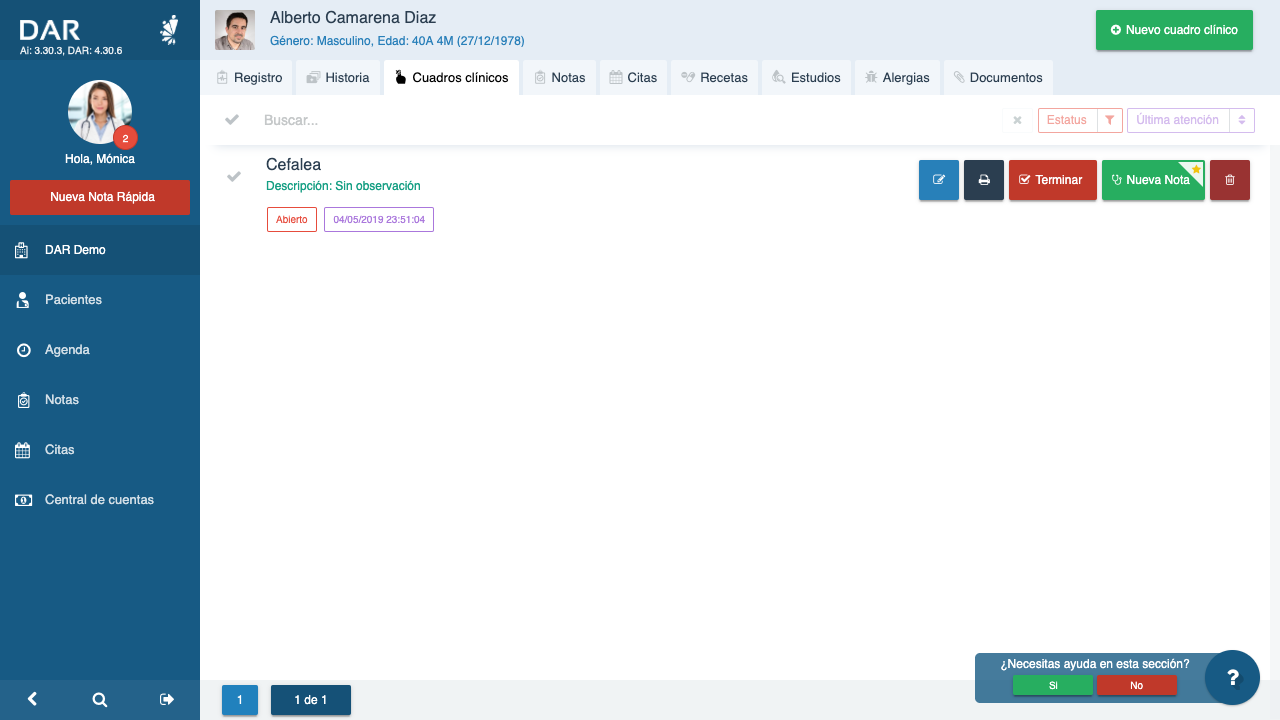Click Nuevo cuadro clínico button
Viewport: 1280px width, 720px height.
1174,30
